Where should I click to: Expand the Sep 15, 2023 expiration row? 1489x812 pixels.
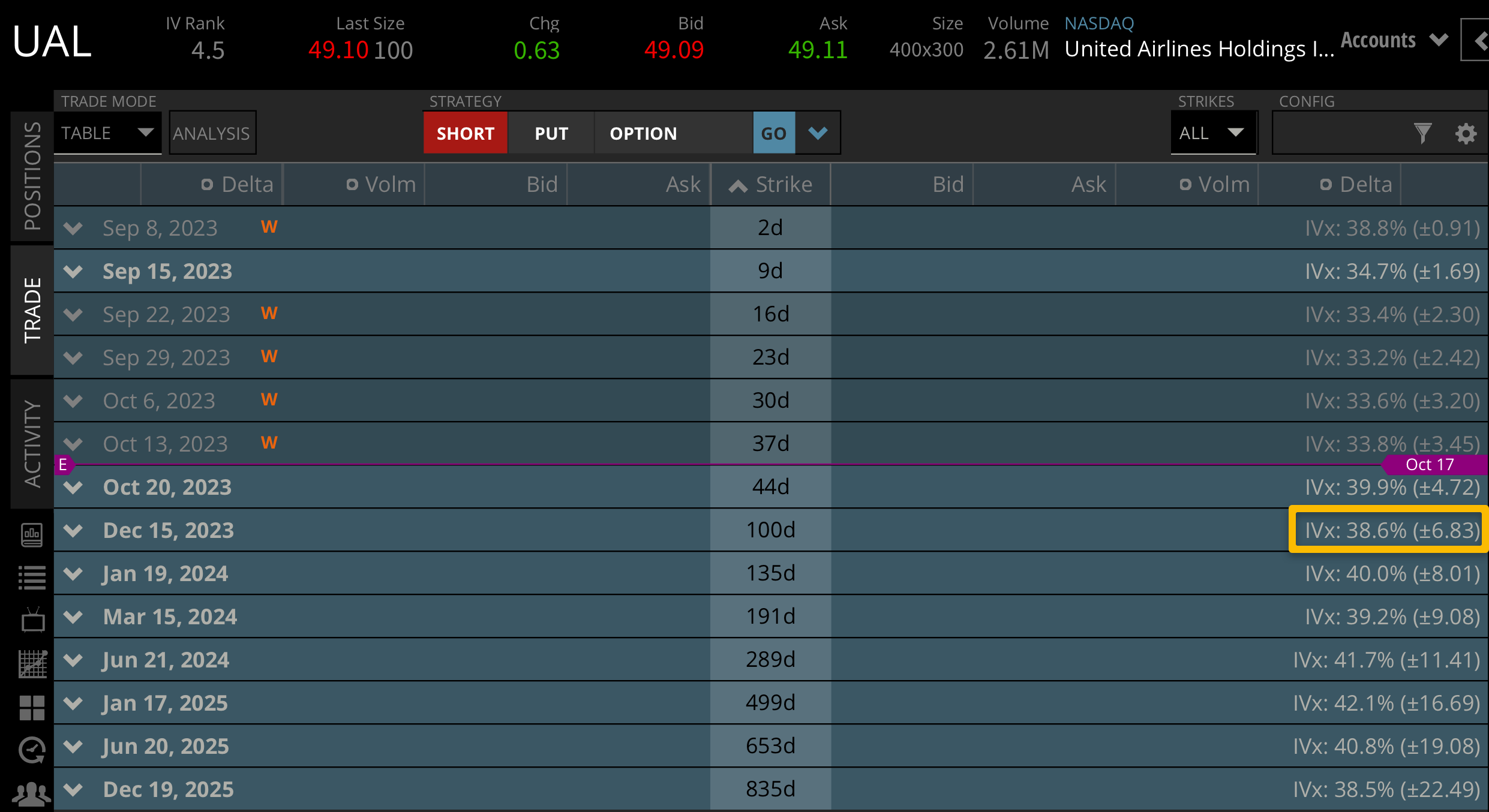[73, 272]
